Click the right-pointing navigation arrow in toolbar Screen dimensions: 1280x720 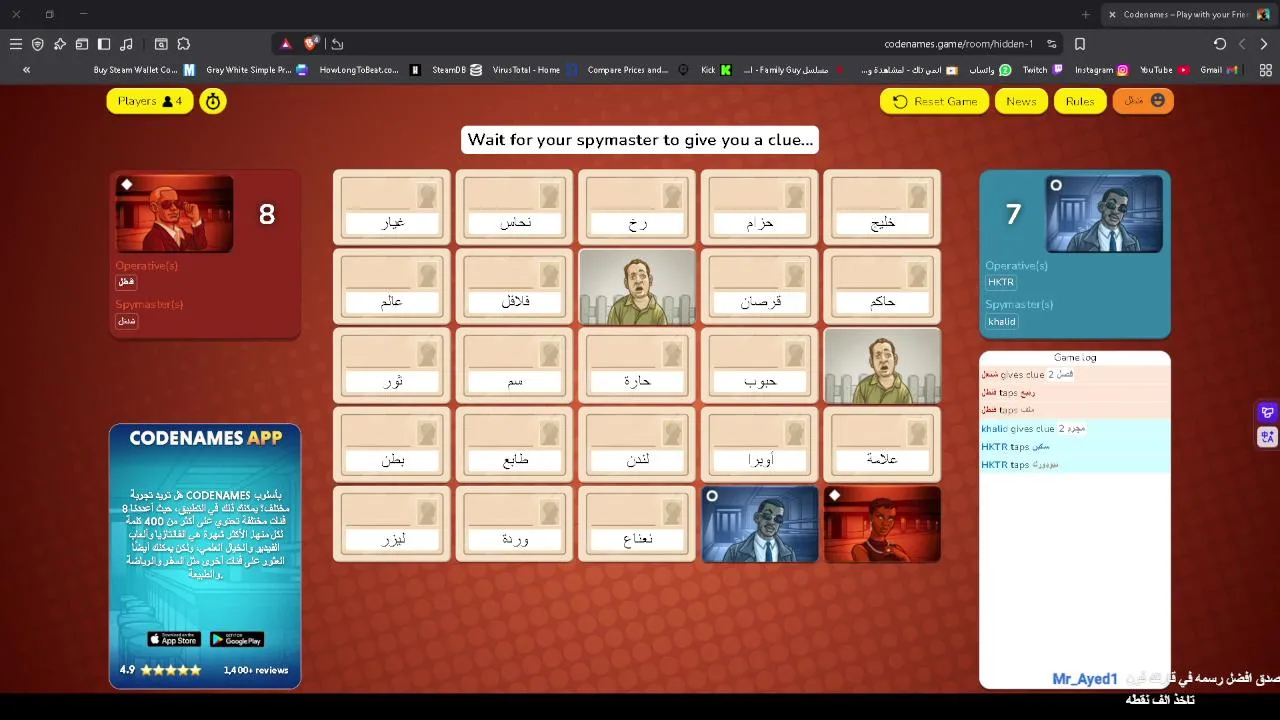coord(1264,44)
